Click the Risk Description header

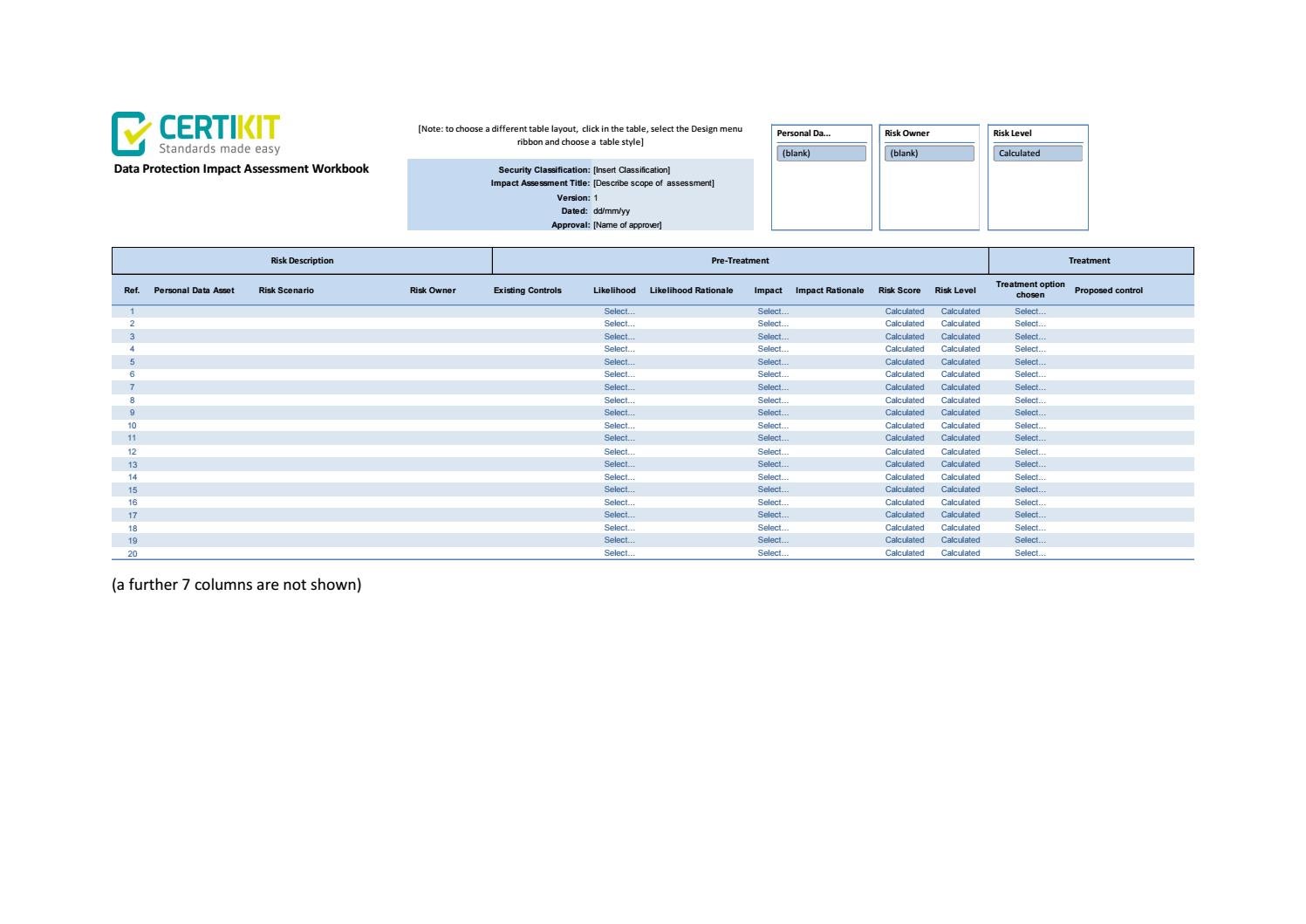302,260
